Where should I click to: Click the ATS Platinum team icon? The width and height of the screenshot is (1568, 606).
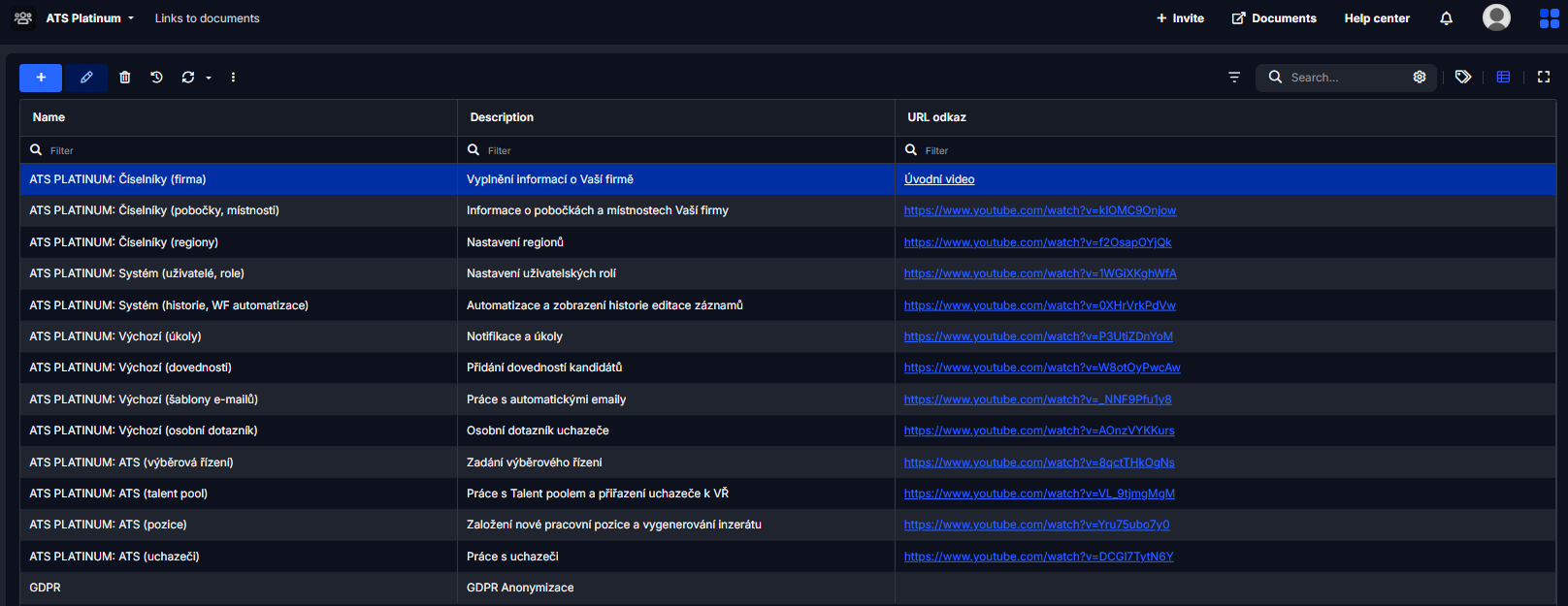pos(23,18)
